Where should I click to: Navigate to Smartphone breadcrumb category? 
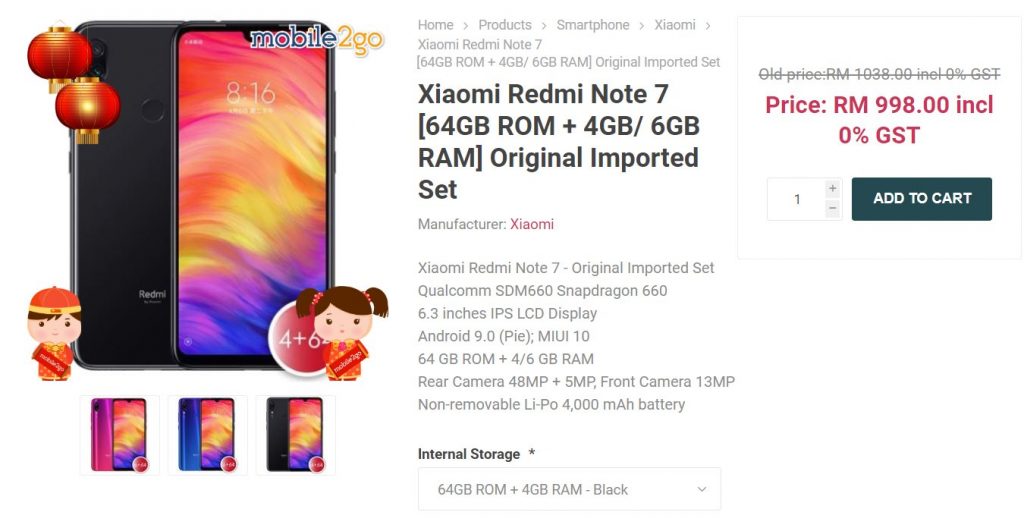coord(593,25)
